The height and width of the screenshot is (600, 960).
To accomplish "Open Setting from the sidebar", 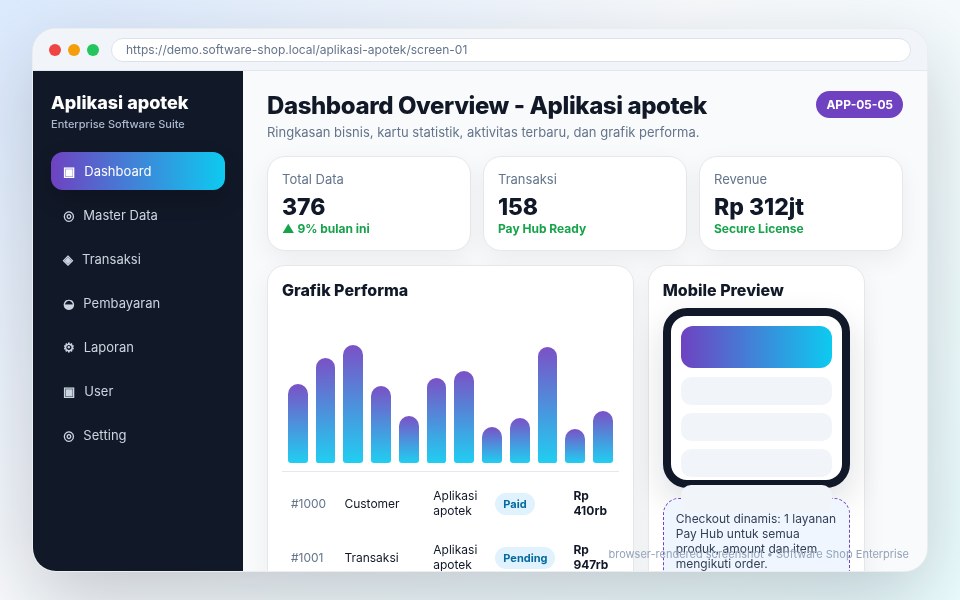I will [138, 435].
